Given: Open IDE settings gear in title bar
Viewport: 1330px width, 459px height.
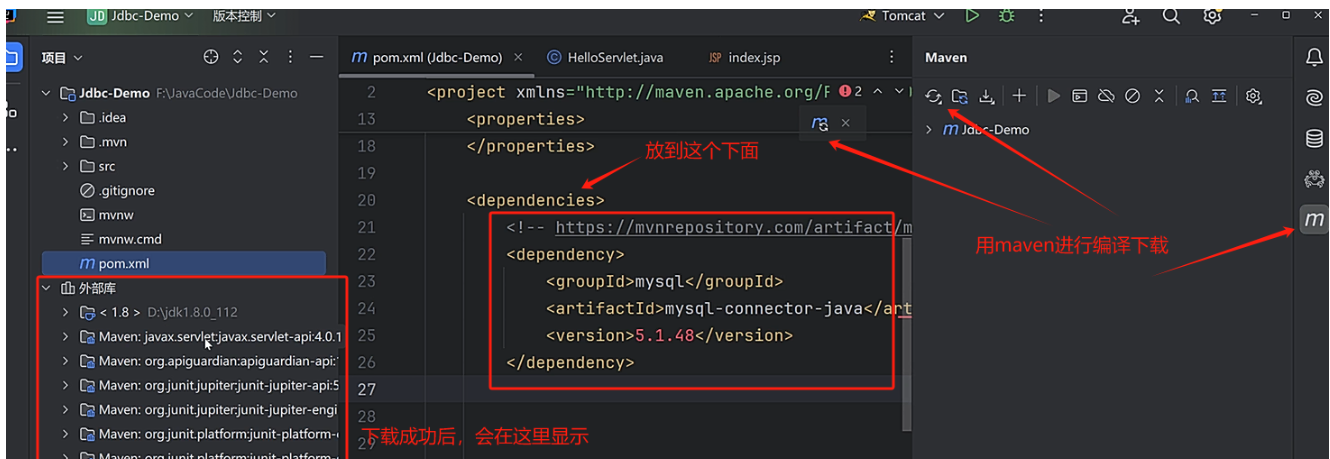Looking at the screenshot, I should tap(1212, 16).
